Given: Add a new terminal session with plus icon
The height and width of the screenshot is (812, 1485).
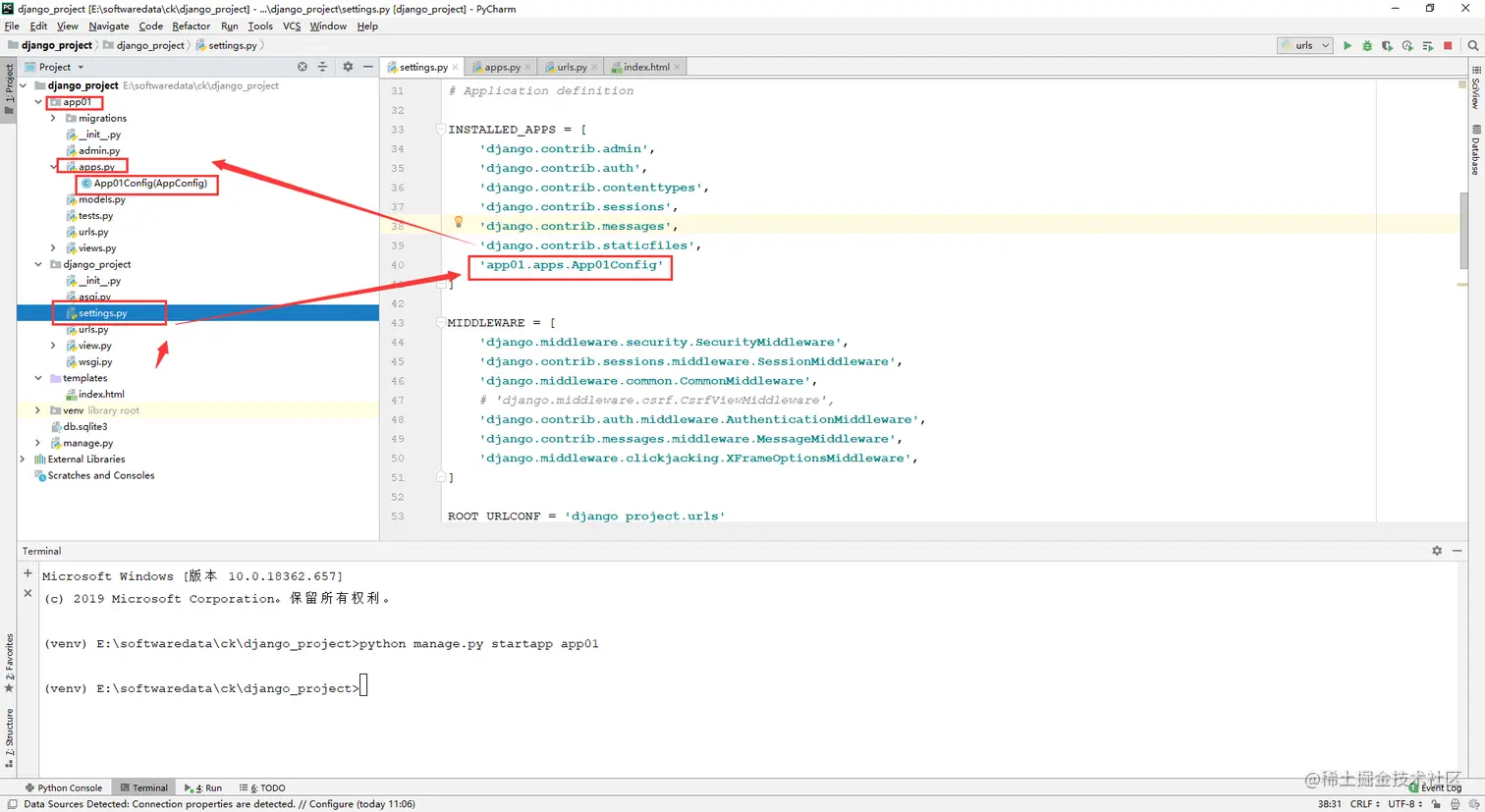Looking at the screenshot, I should [x=27, y=573].
